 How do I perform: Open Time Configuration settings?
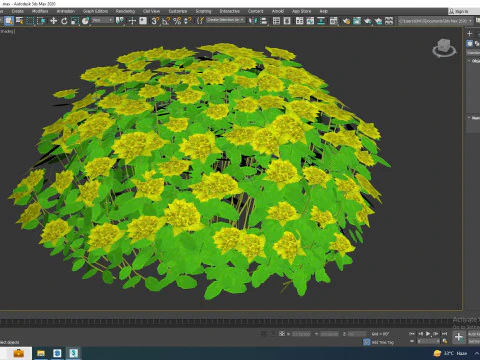tap(445, 341)
